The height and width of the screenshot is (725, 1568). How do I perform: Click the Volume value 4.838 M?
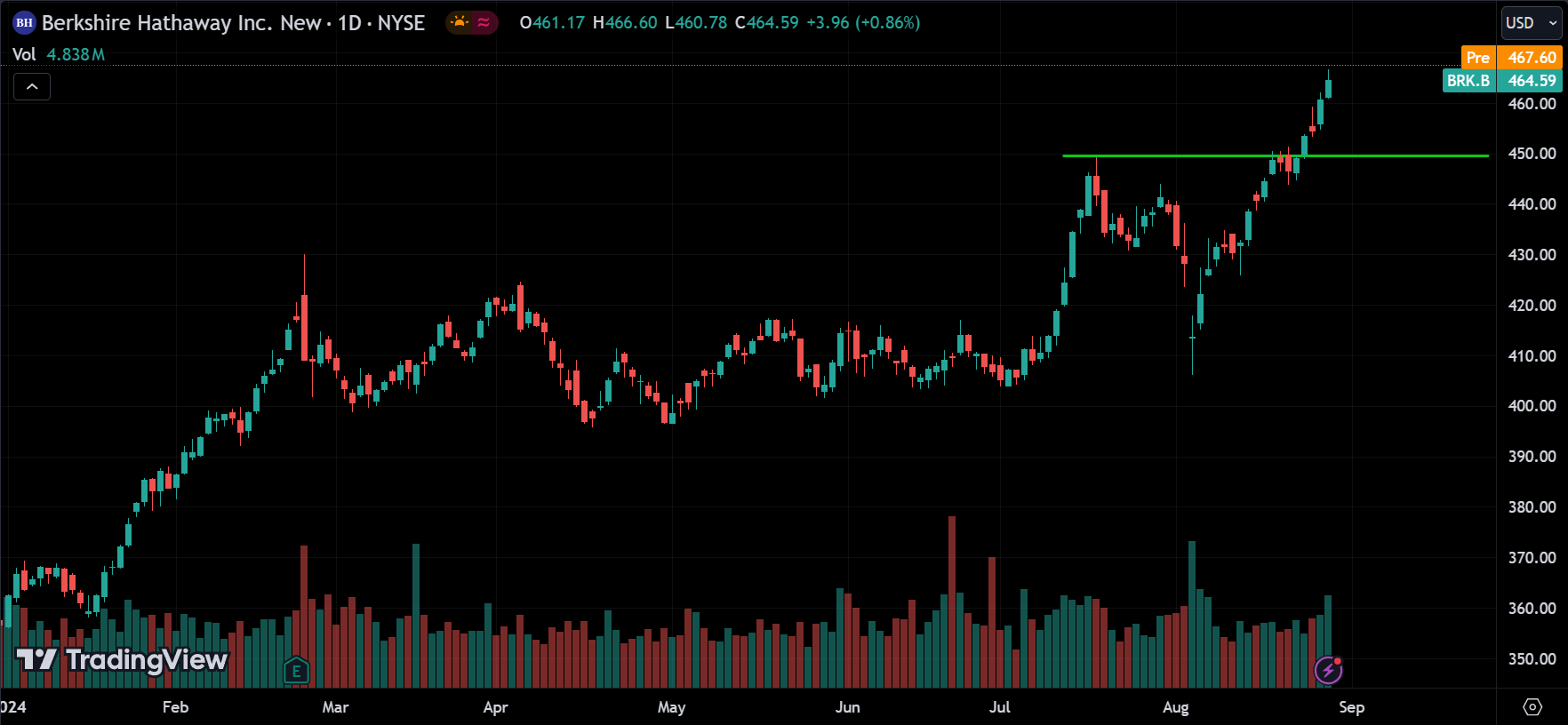(76, 54)
